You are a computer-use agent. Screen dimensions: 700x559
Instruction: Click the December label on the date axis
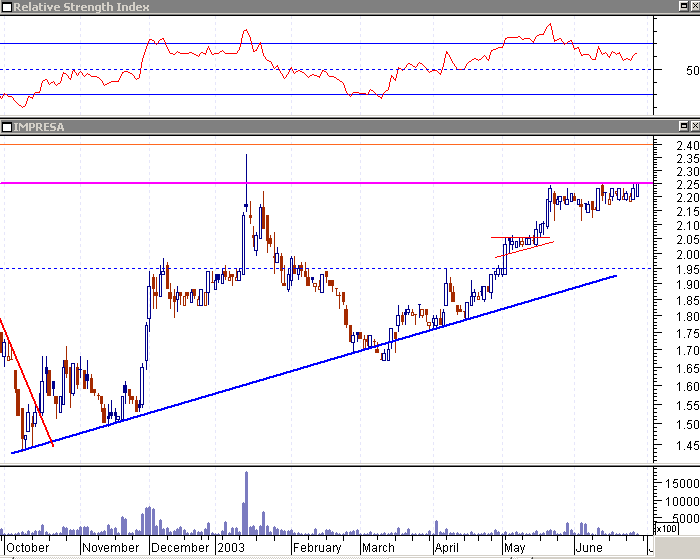pos(180,547)
